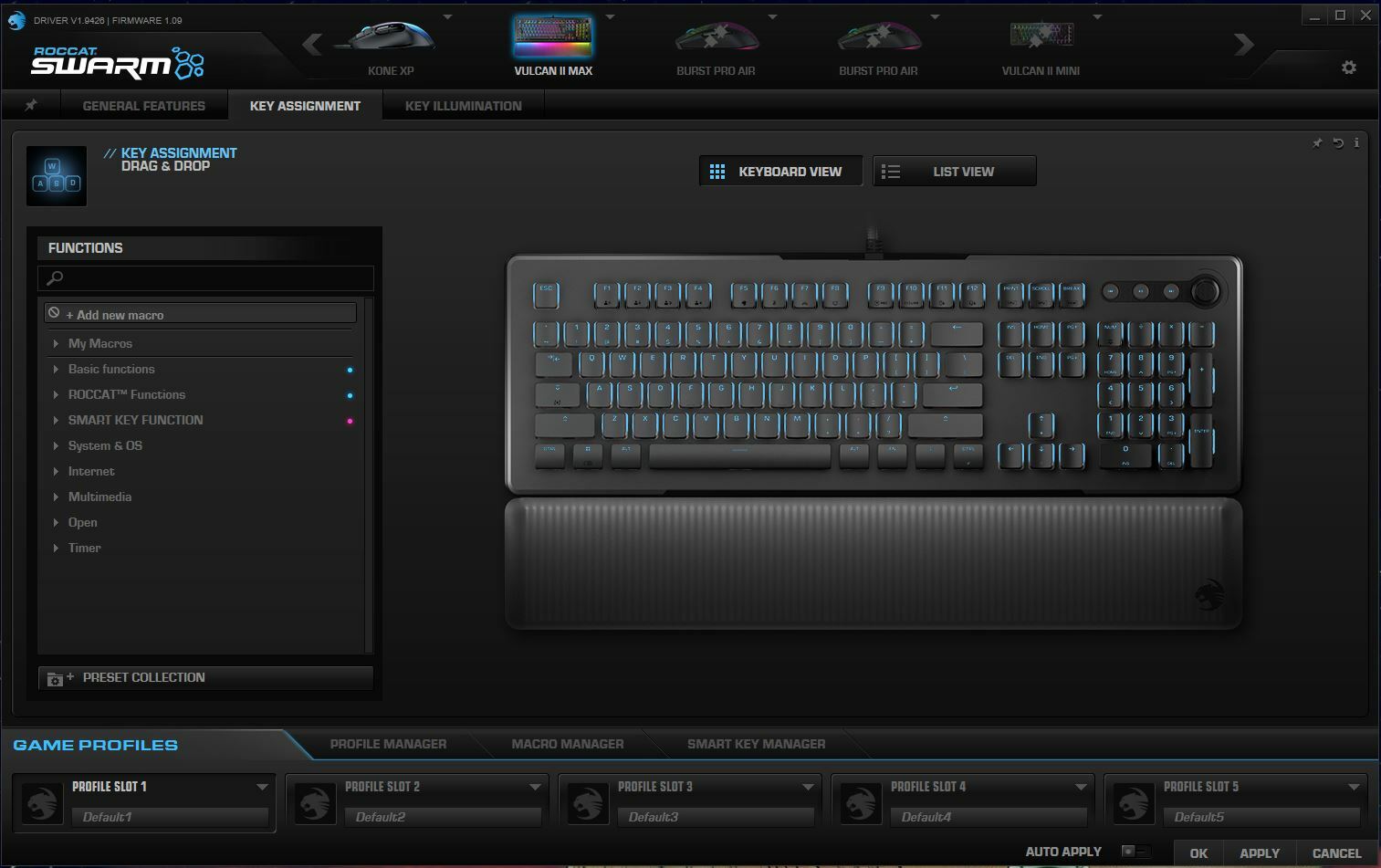Expand the Multimedia functions list

click(99, 497)
